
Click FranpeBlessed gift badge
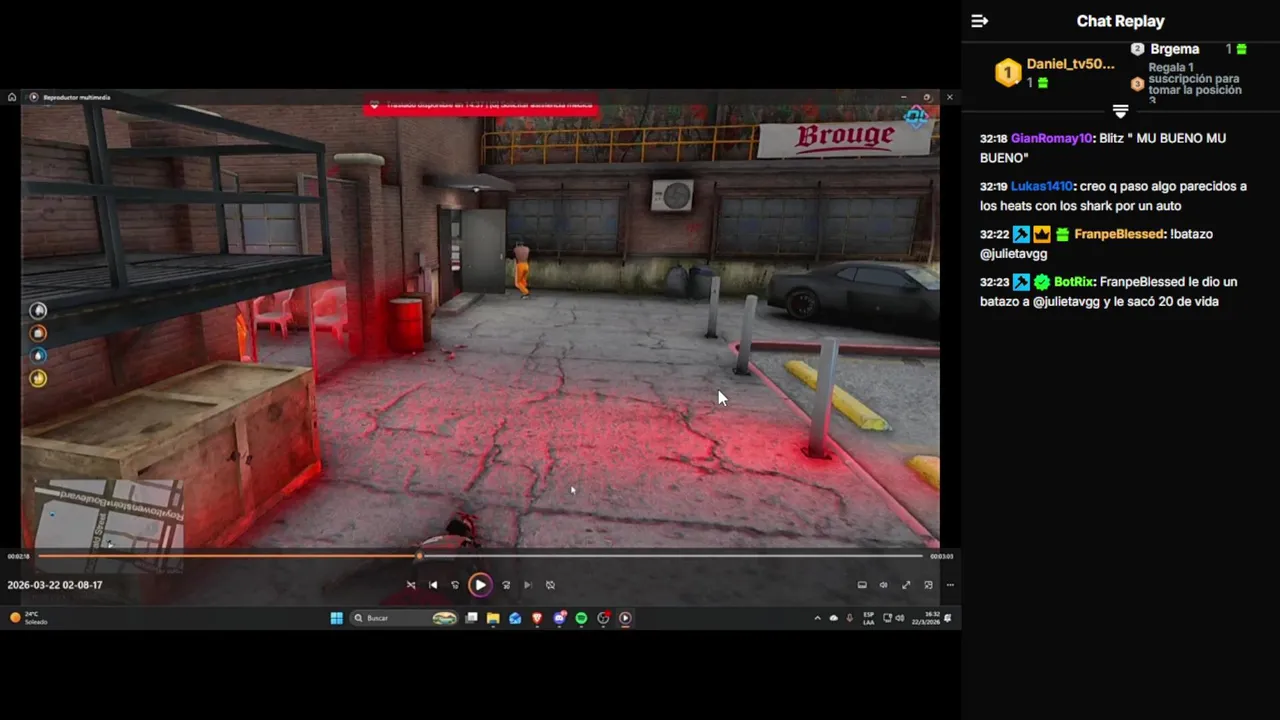click(x=1062, y=234)
